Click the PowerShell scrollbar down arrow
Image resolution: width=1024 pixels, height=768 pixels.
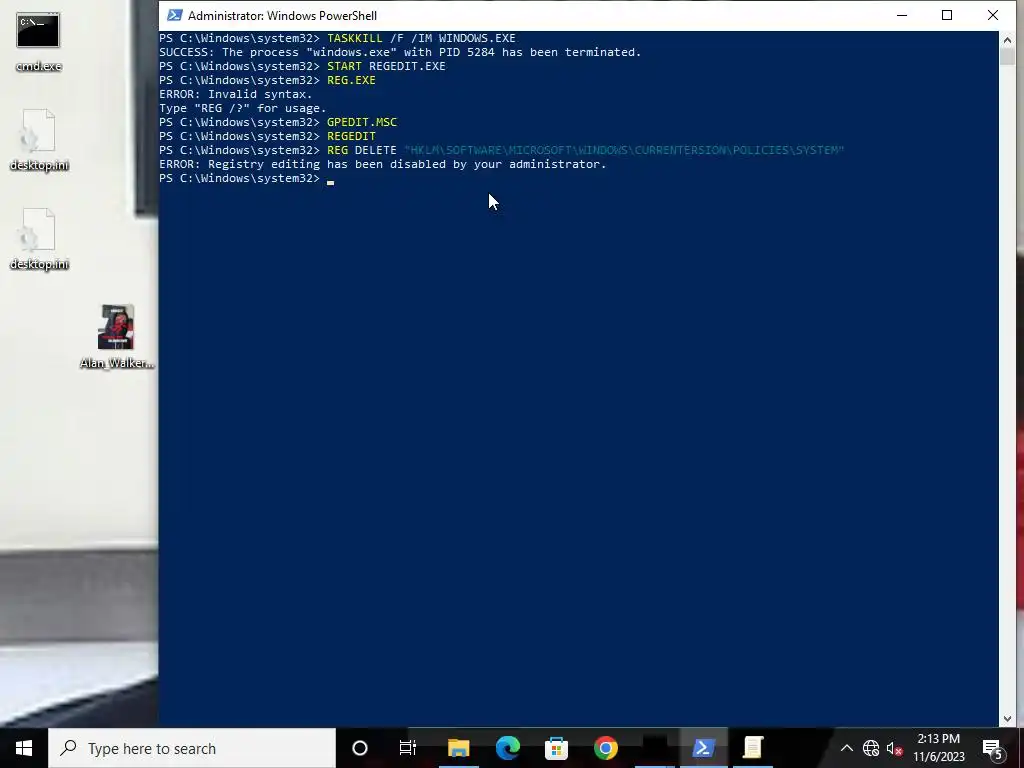pyautogui.click(x=1006, y=719)
